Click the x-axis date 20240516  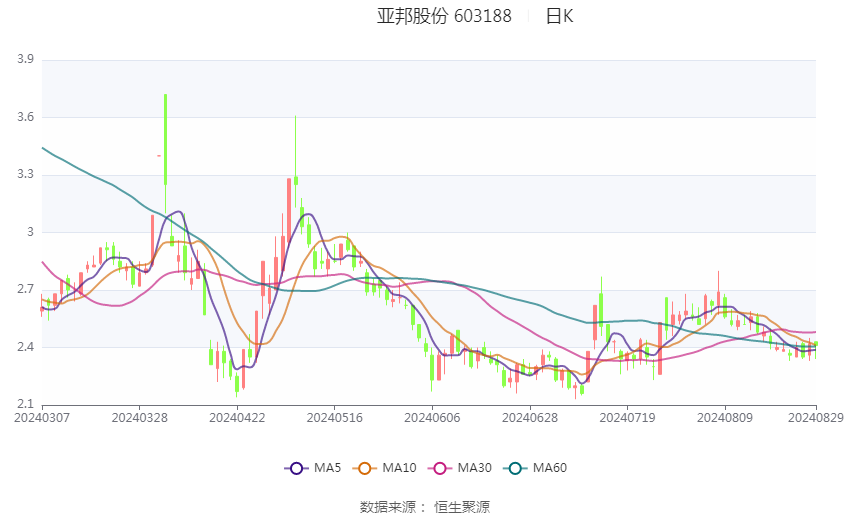click(x=334, y=418)
